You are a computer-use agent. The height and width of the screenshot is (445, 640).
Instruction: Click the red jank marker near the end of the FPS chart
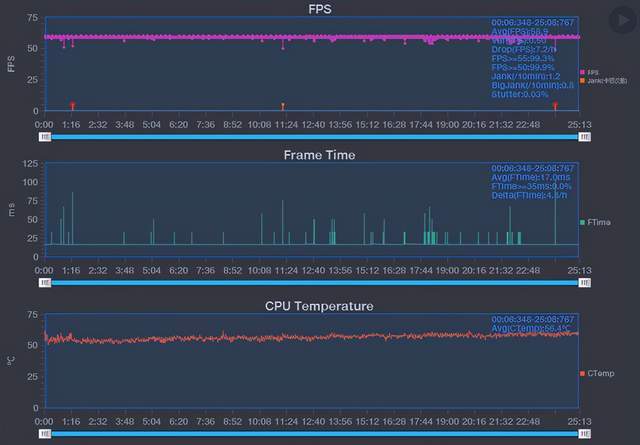555,106
